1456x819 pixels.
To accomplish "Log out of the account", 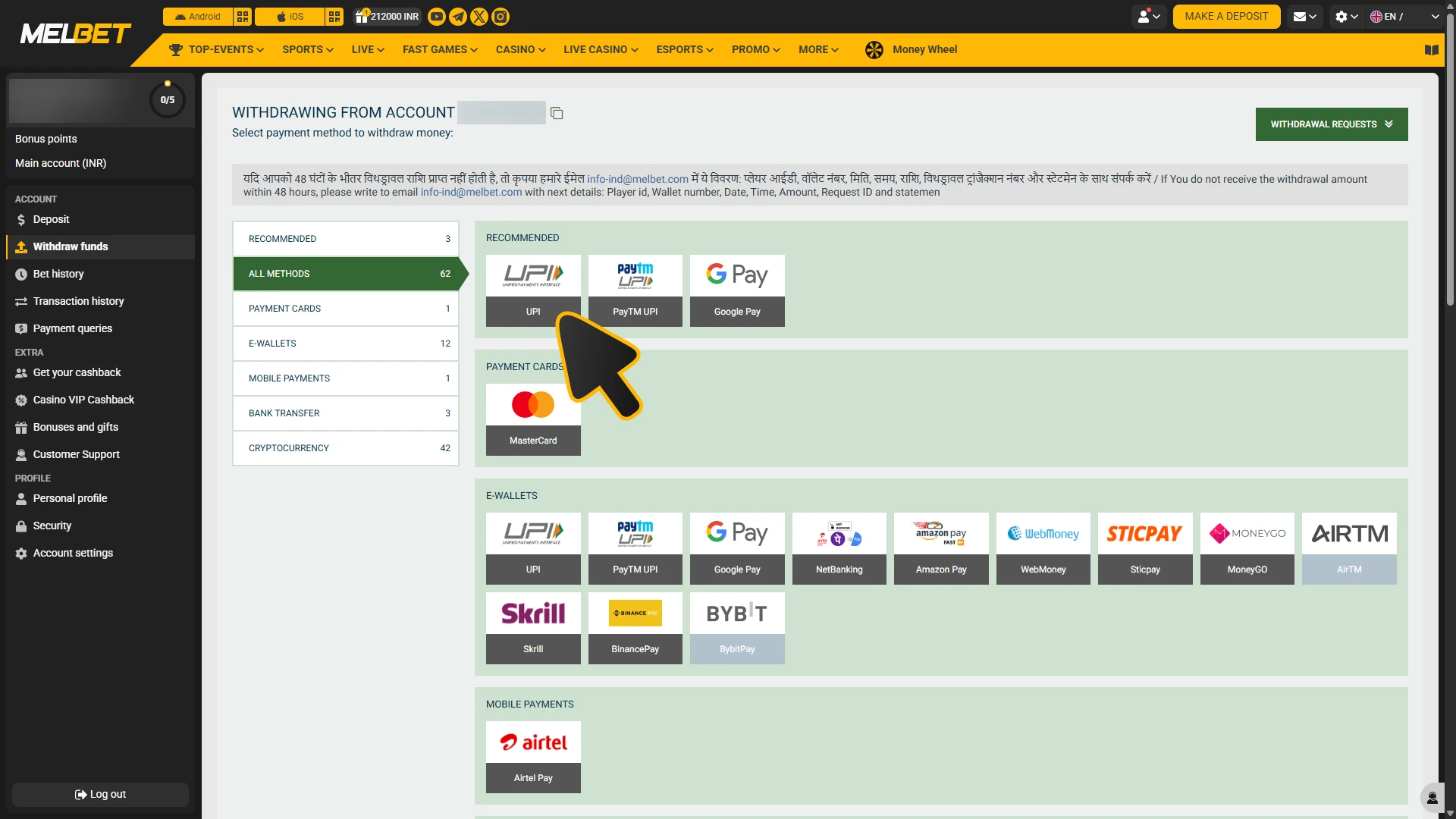I will (100, 795).
